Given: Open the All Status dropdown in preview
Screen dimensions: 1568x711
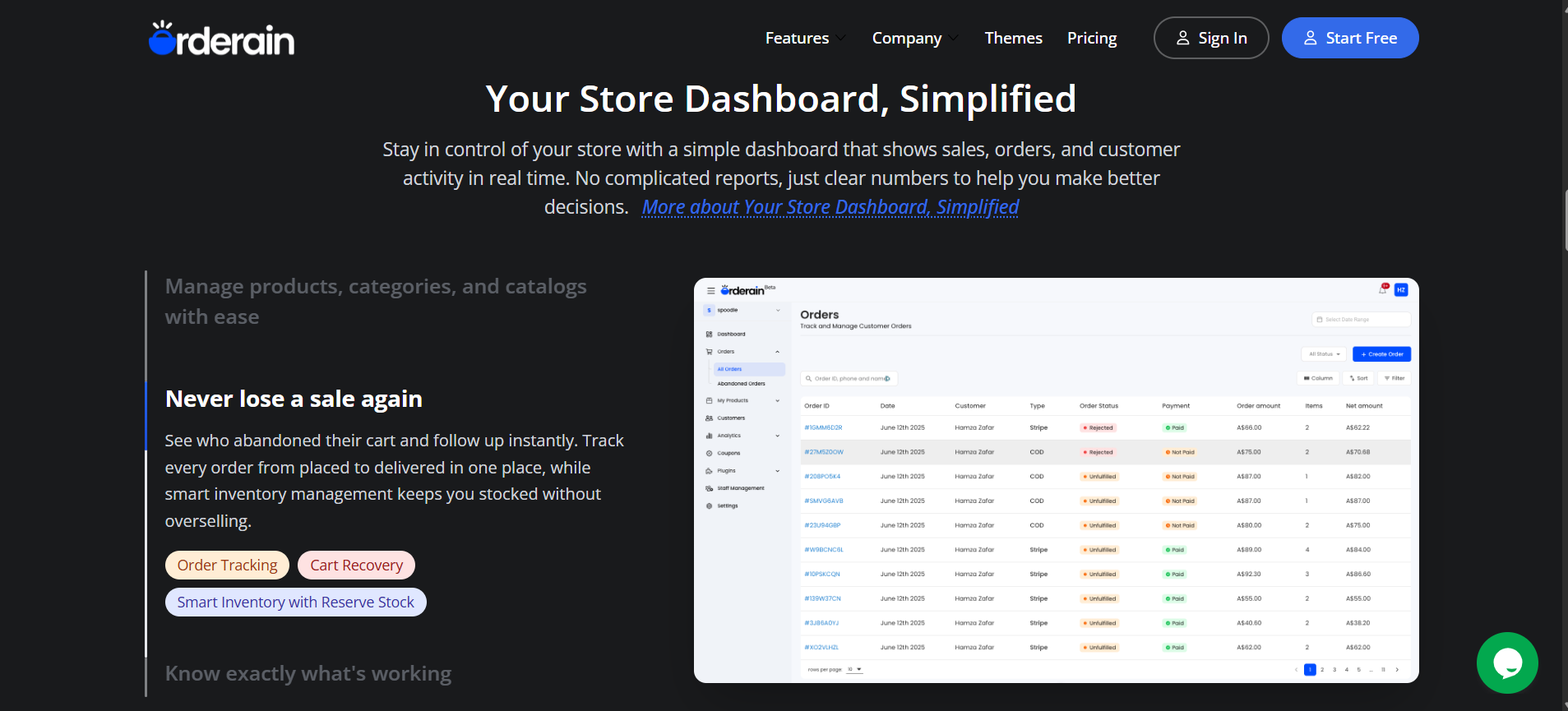Looking at the screenshot, I should 1324,354.
